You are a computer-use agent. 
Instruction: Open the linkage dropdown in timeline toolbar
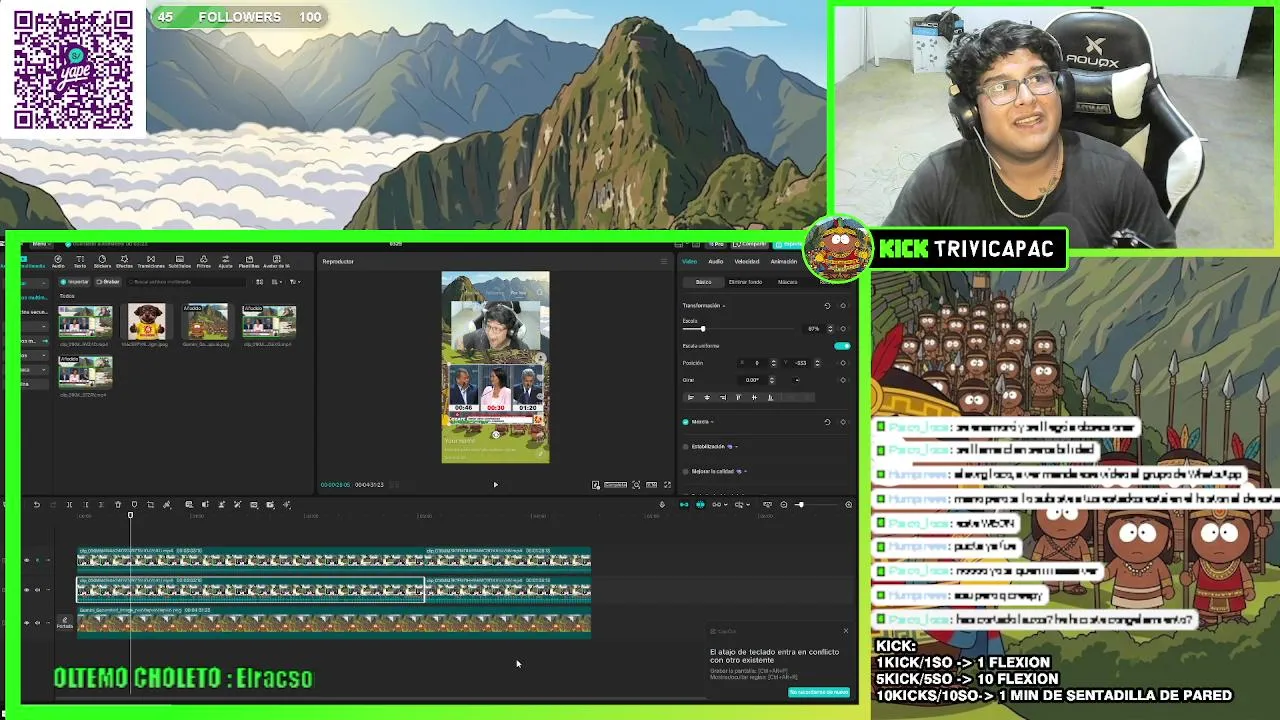(721, 505)
